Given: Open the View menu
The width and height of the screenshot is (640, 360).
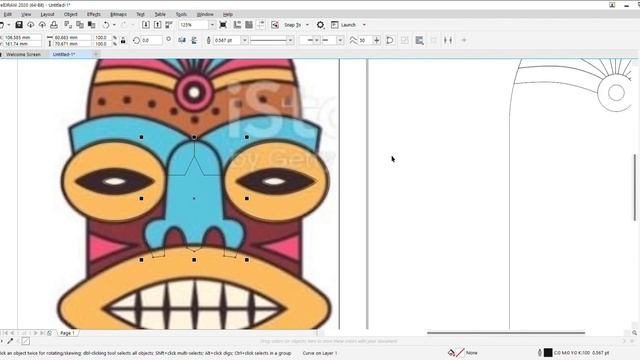Looking at the screenshot, I should (26, 14).
